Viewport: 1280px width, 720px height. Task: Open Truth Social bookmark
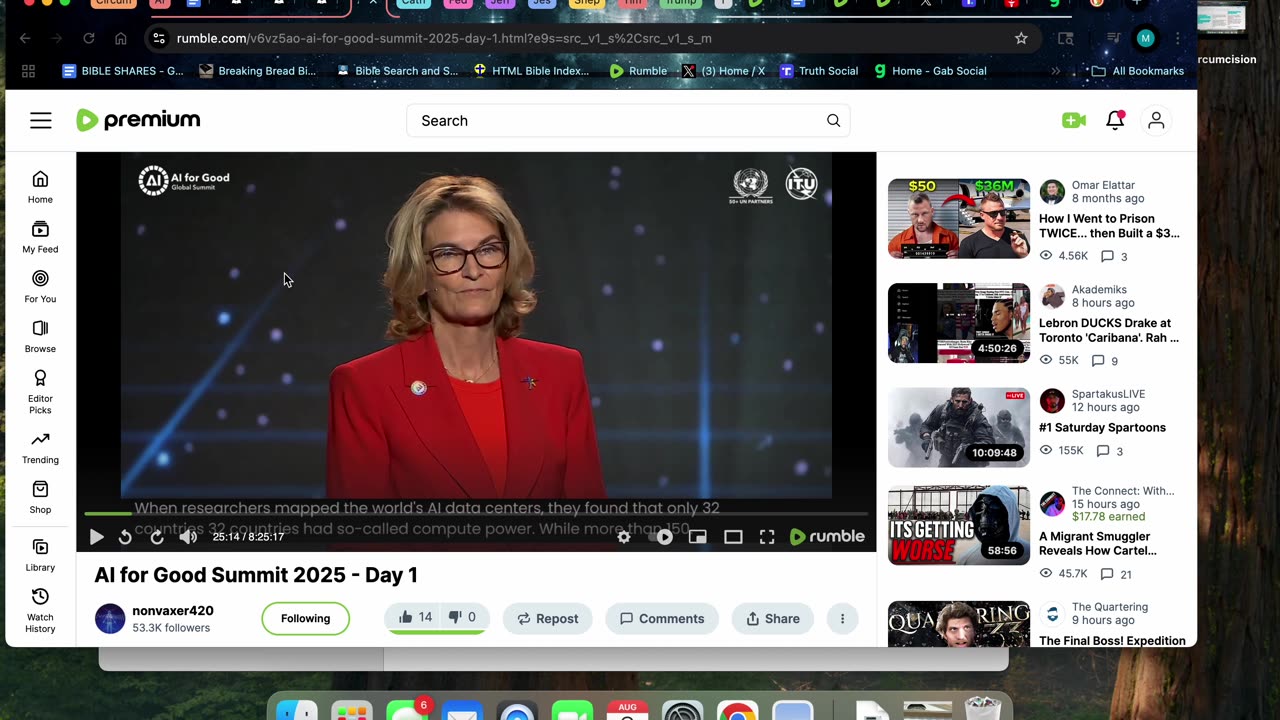pyautogui.click(x=819, y=71)
